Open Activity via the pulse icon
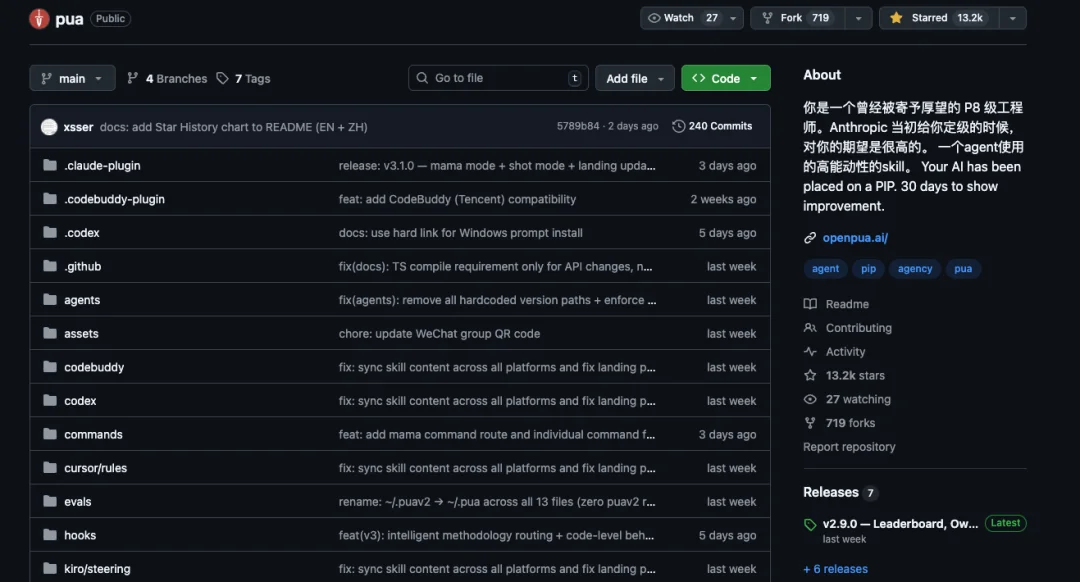 tap(812, 351)
